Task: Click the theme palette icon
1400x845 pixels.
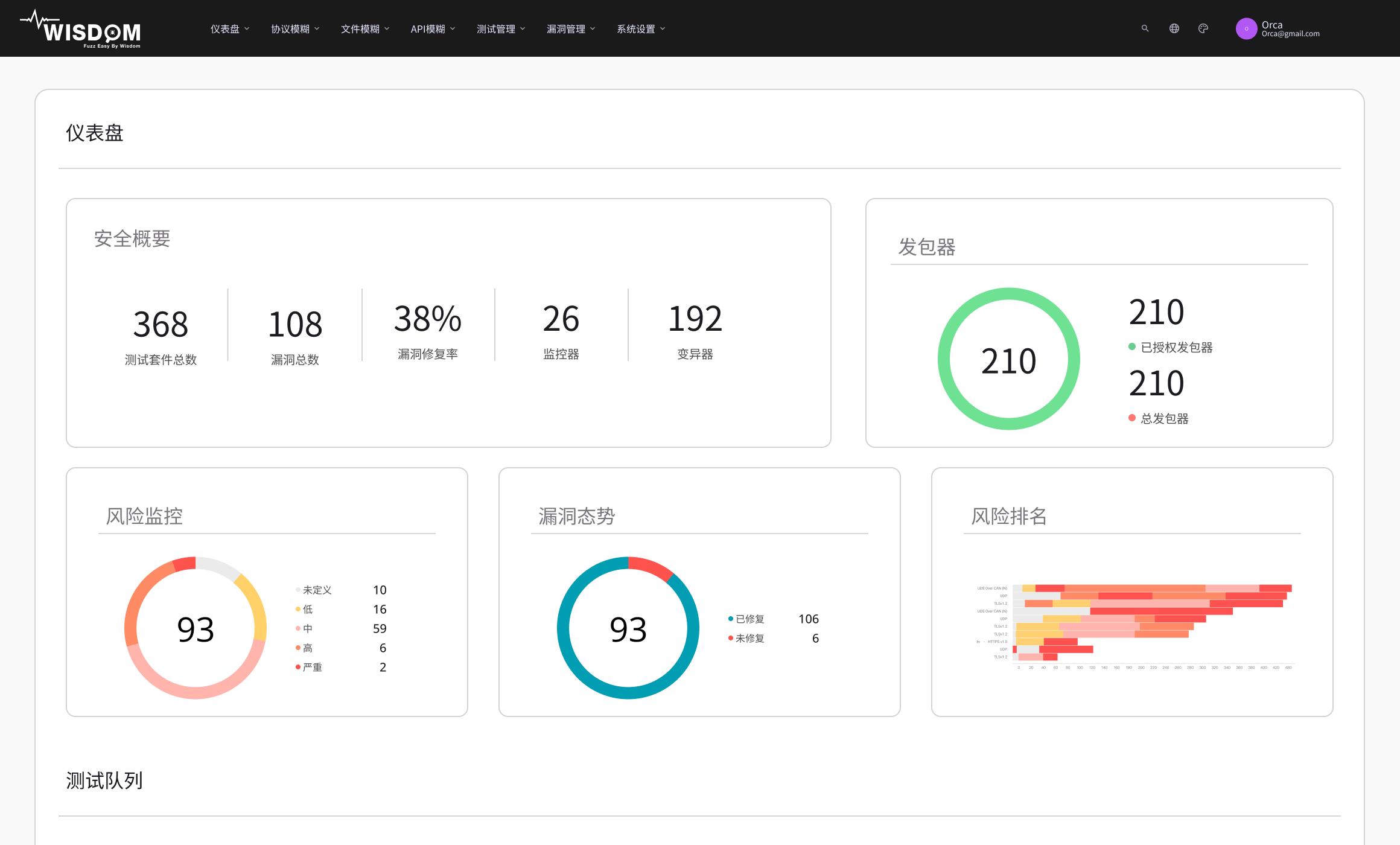Action: click(x=1203, y=28)
